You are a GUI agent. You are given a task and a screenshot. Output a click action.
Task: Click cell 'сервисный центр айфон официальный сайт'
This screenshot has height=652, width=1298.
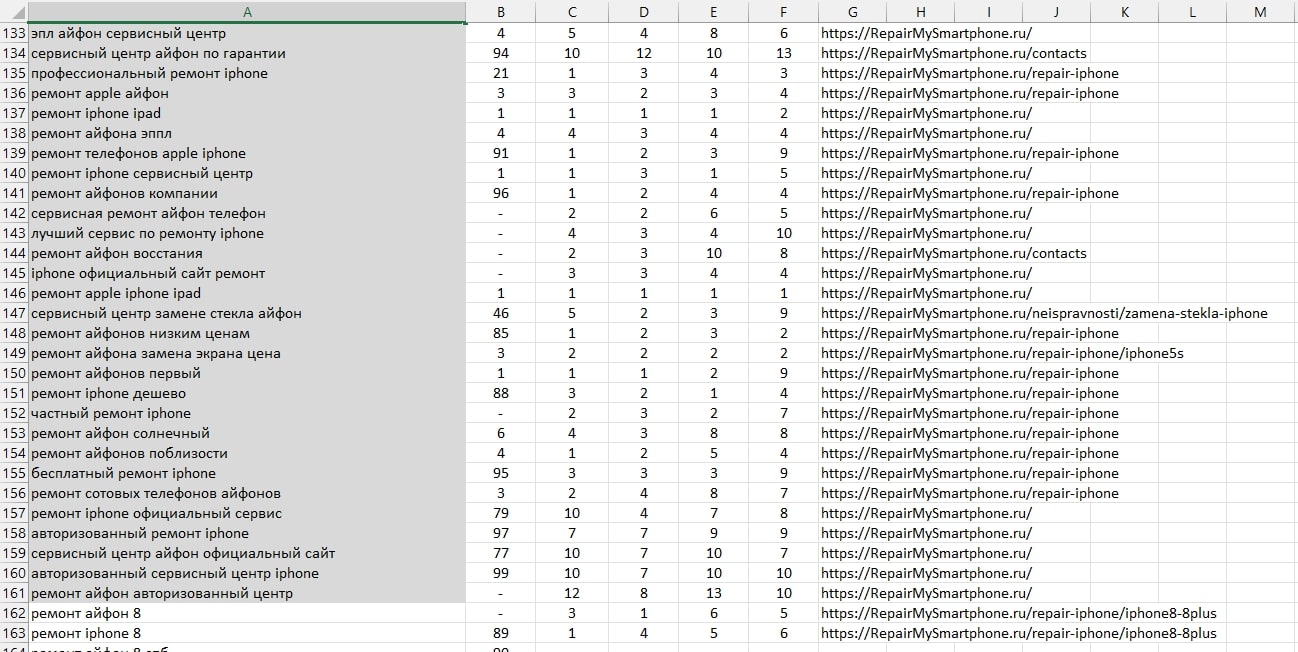[x=247, y=553]
